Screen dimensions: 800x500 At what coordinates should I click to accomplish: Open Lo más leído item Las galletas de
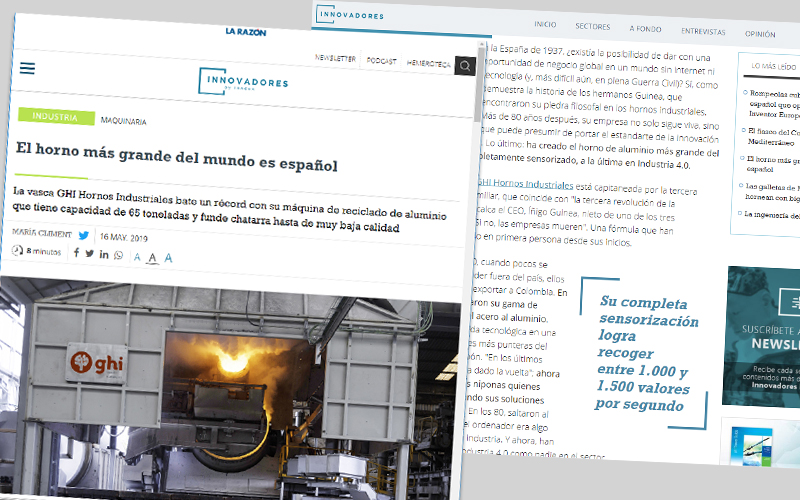tap(771, 192)
